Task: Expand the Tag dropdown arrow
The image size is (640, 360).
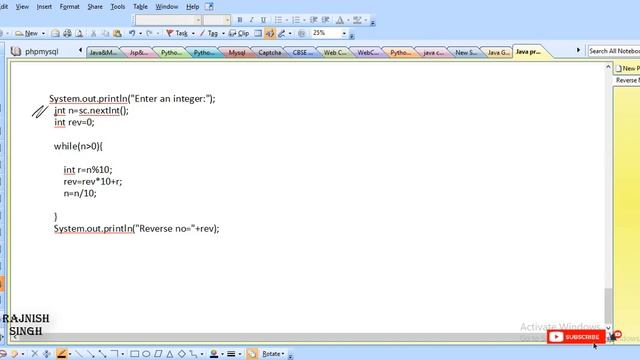Action: pyautogui.click(x=223, y=33)
